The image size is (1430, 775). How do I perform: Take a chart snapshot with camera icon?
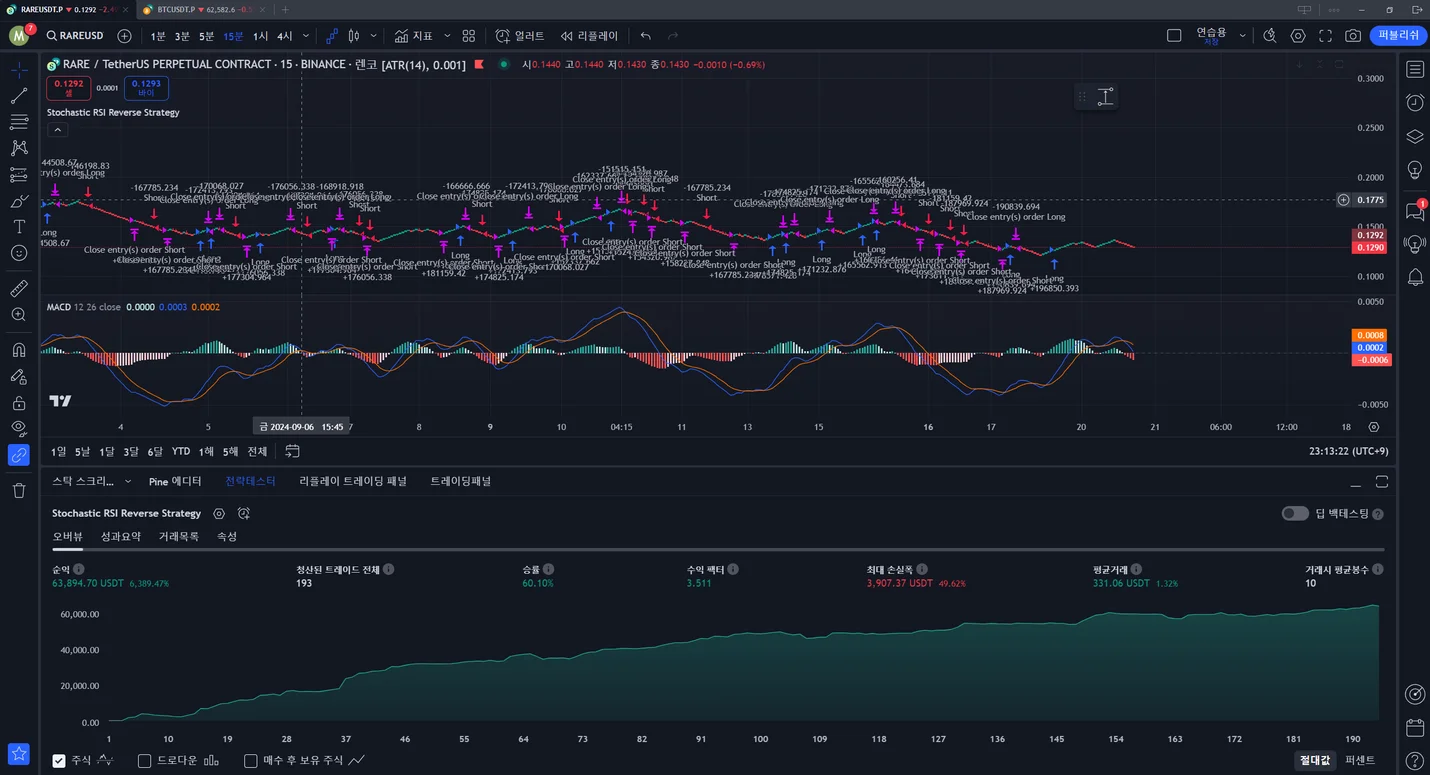(1353, 36)
